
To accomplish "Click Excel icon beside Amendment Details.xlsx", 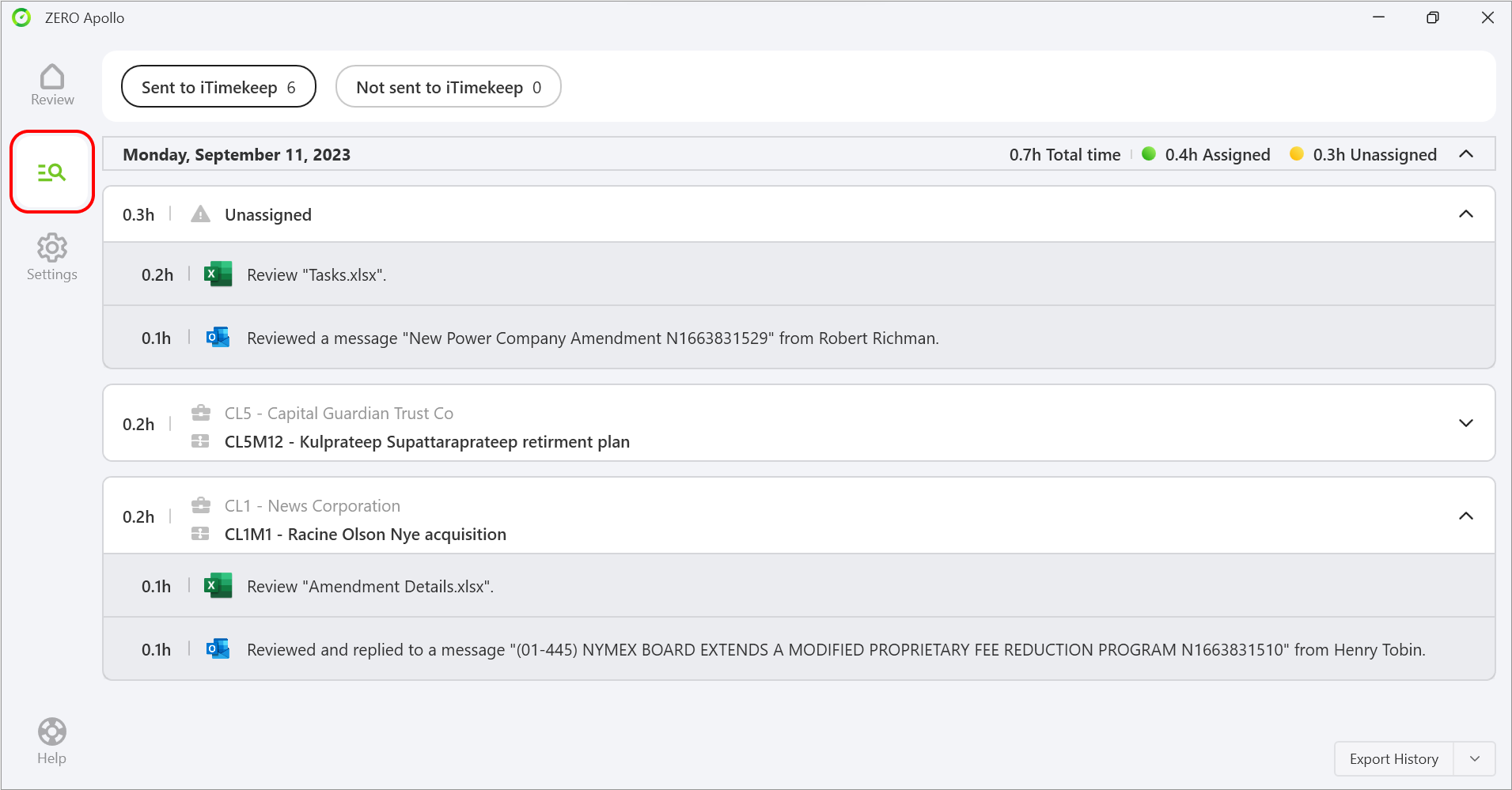I will click(218, 586).
